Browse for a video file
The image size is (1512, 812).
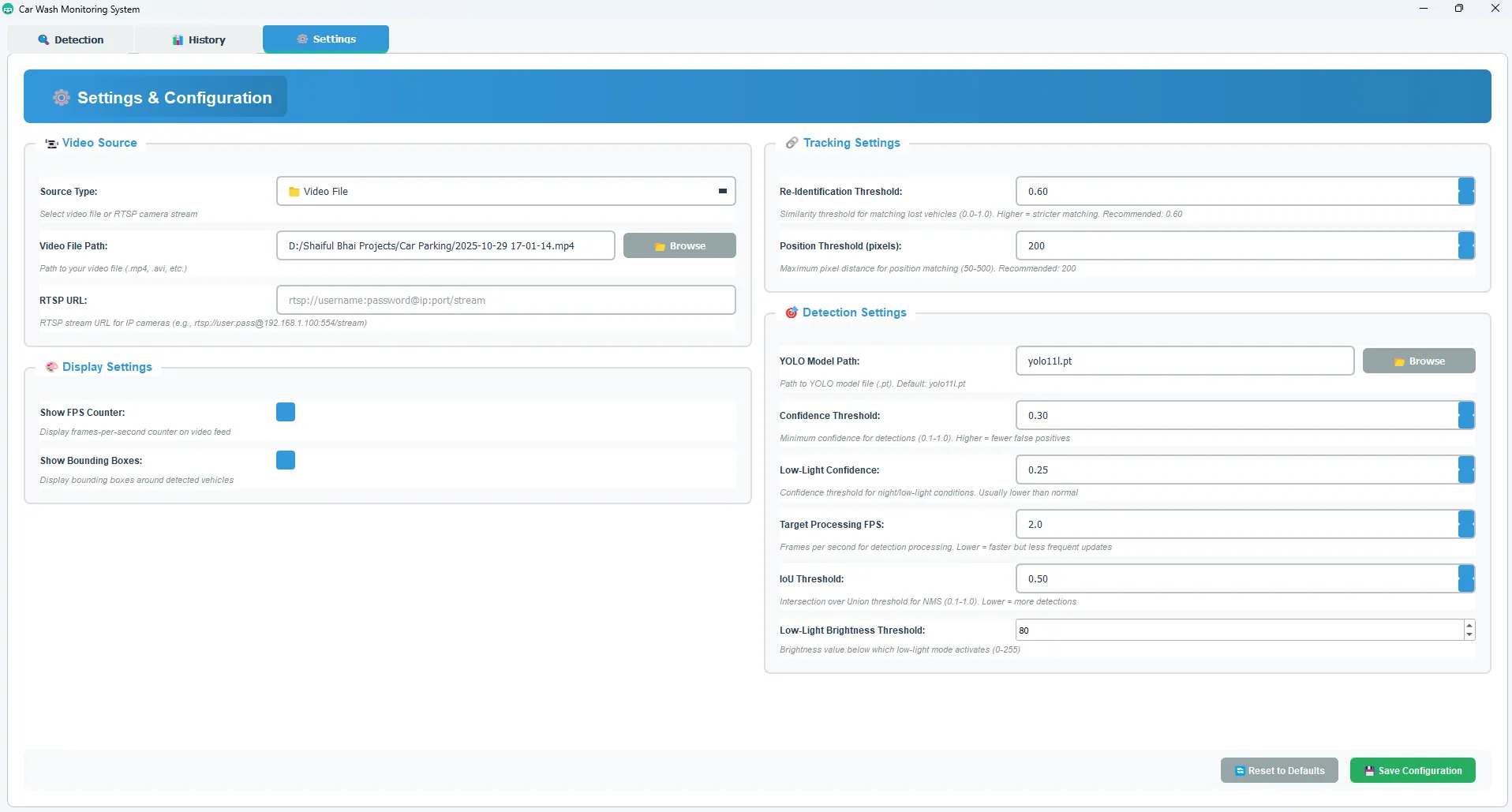point(679,245)
